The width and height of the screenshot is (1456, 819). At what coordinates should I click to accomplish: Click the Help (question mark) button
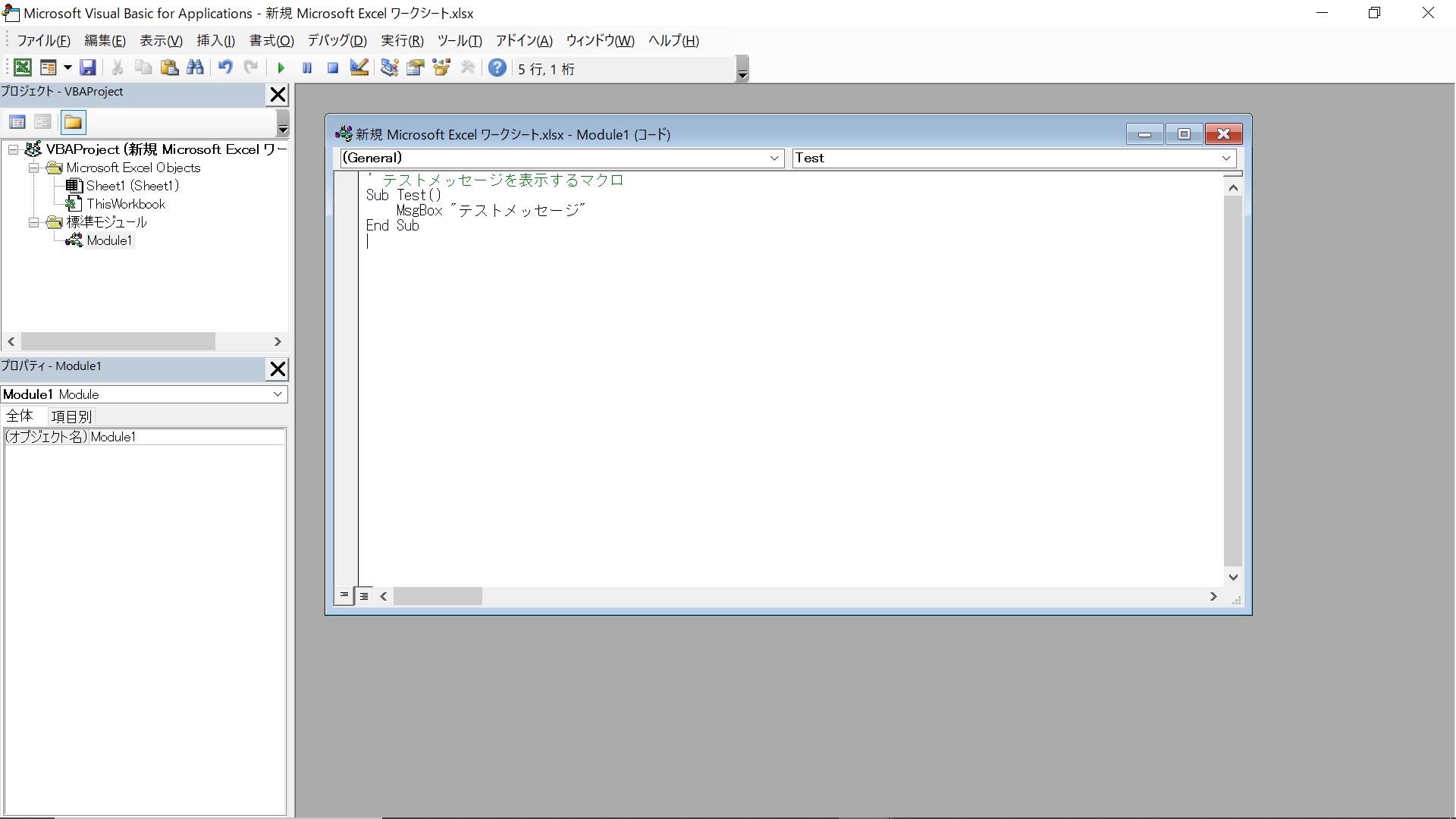point(497,67)
